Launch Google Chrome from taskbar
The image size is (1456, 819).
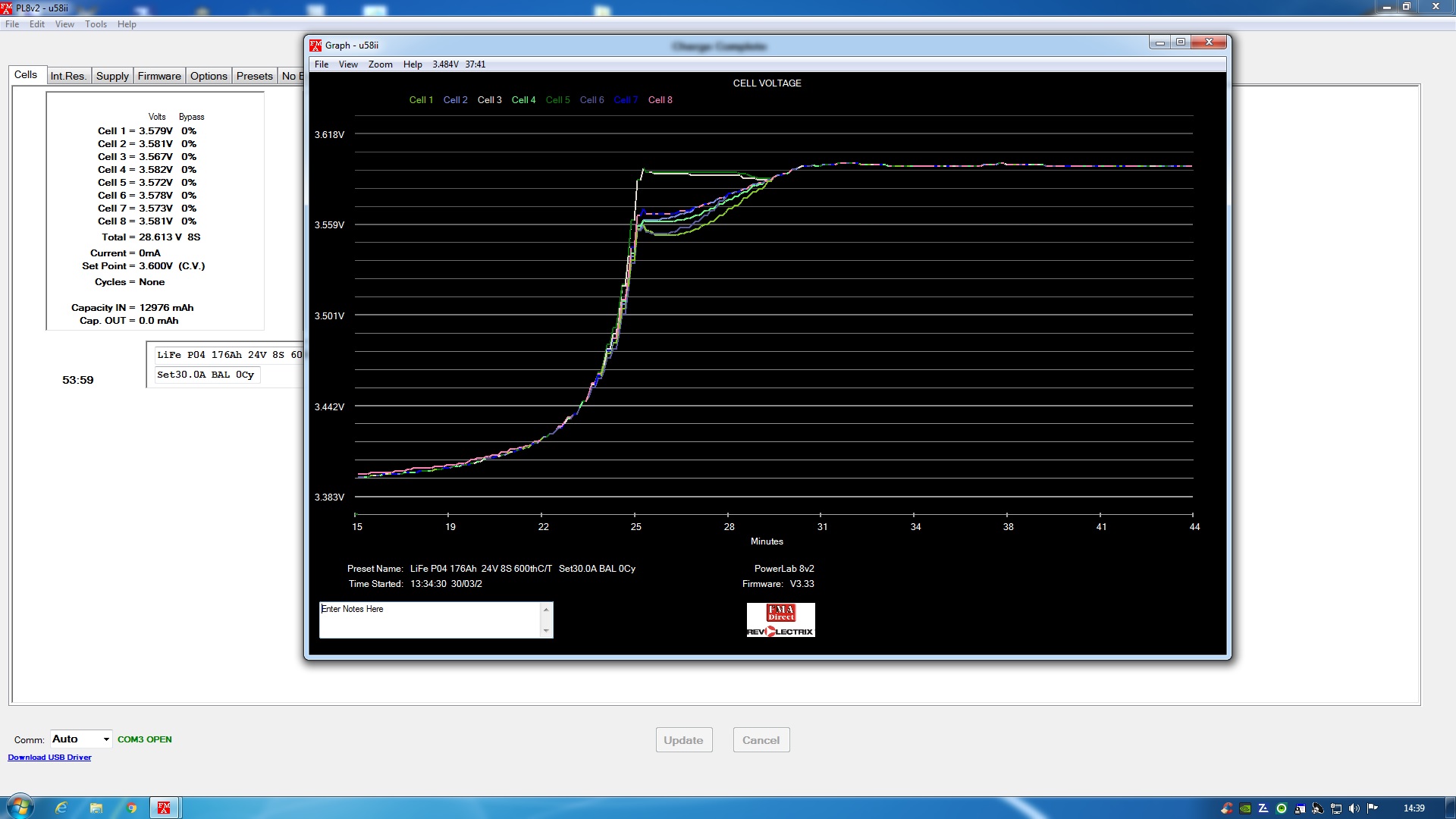[x=131, y=808]
